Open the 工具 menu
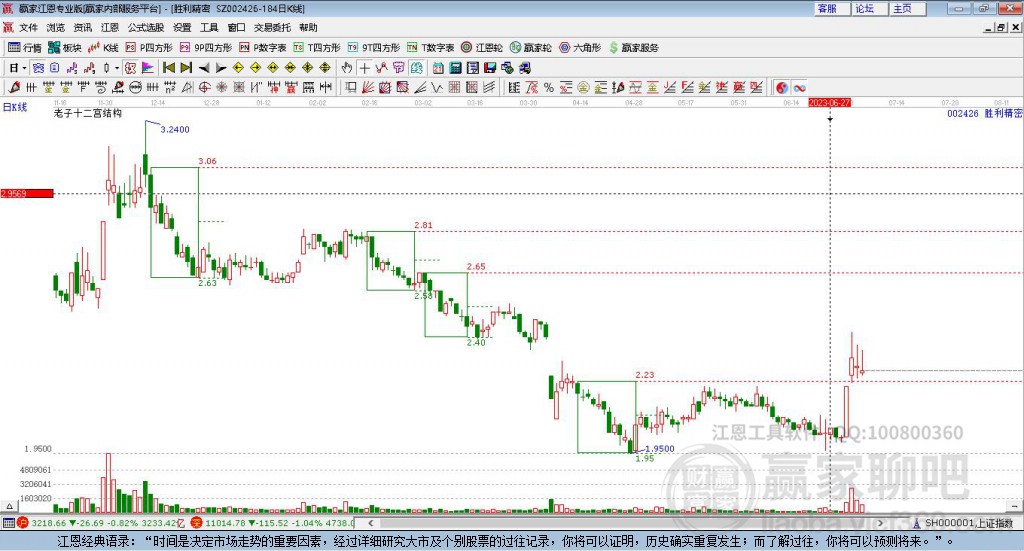Viewport: 1024px width, 551px height. coord(209,27)
